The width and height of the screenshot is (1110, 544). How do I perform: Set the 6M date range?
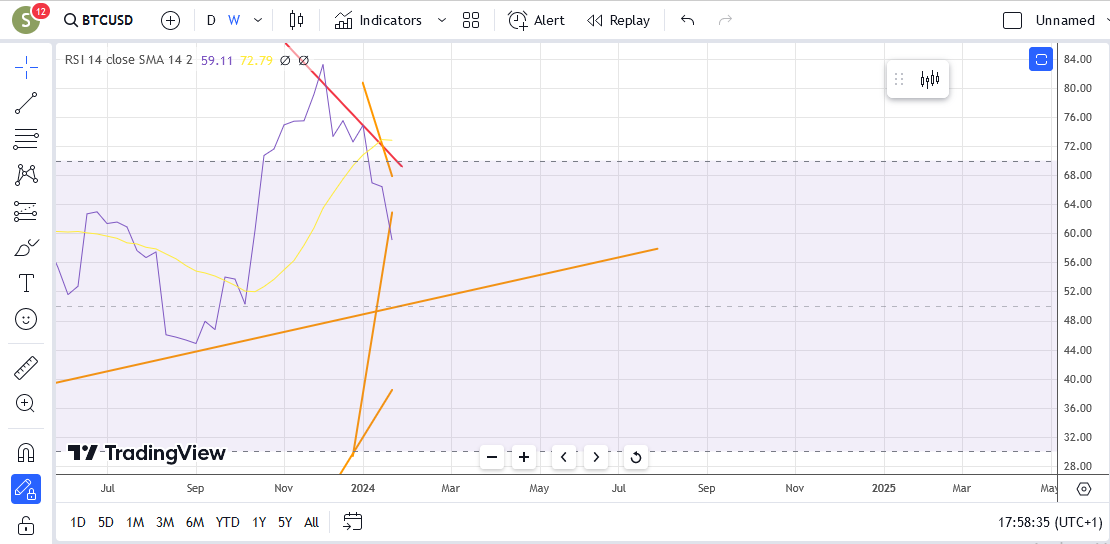pos(195,523)
